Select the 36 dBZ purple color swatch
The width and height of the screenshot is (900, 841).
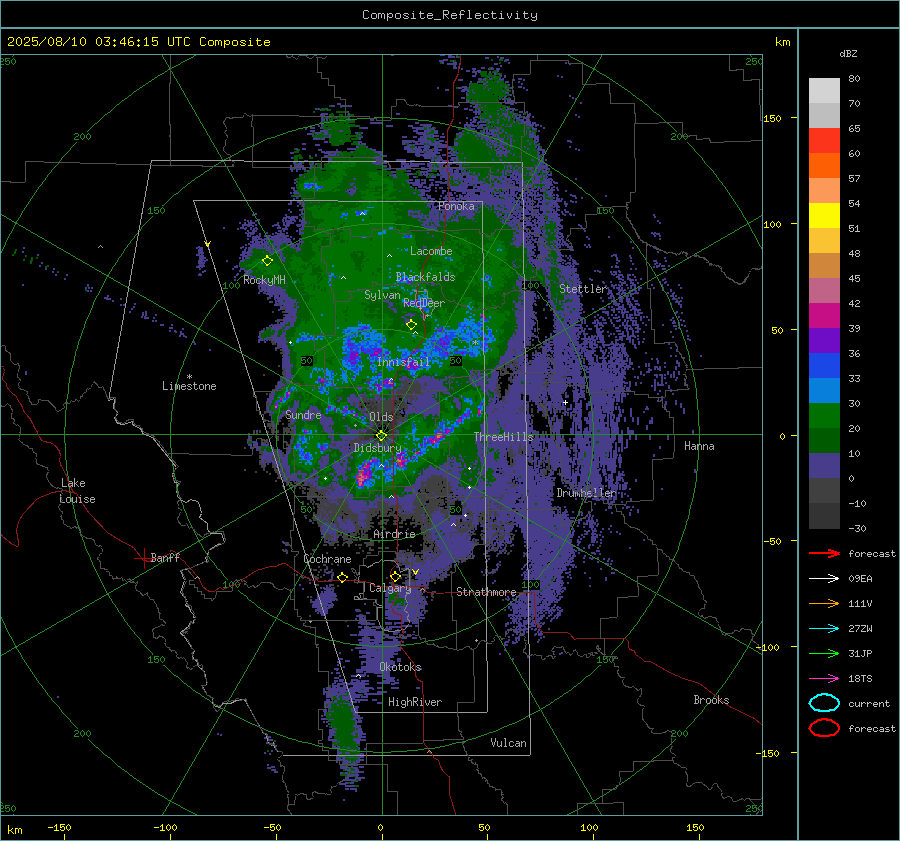tap(824, 340)
